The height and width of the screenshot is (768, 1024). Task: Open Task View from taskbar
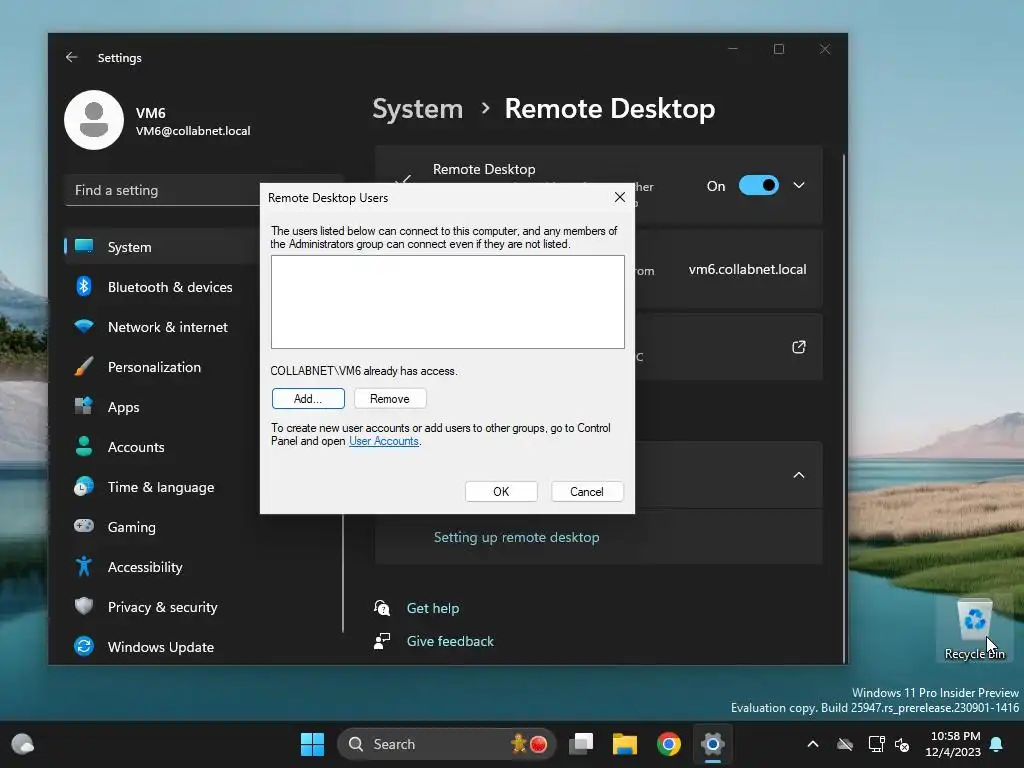pos(581,744)
